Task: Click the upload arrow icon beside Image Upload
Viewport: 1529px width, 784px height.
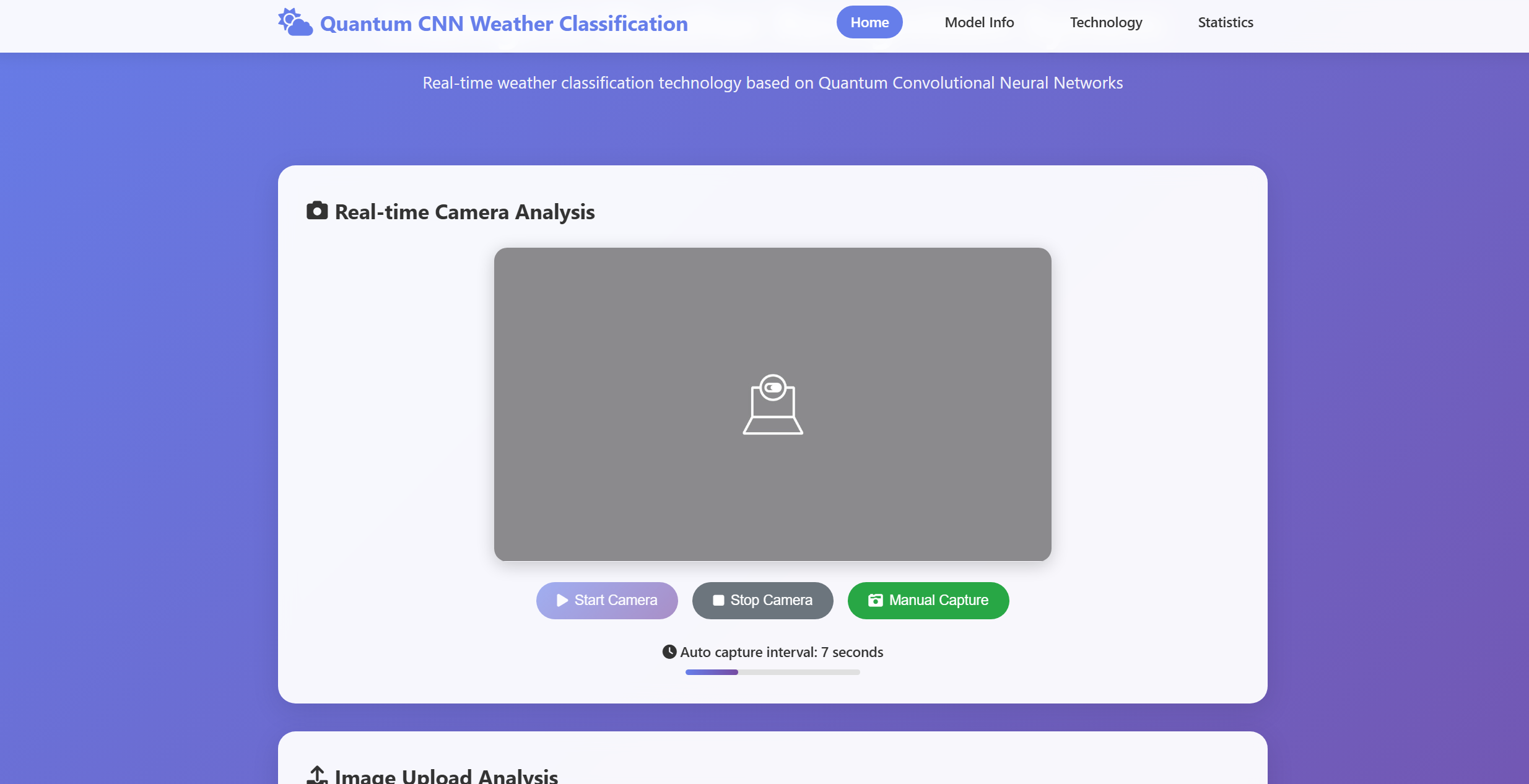Action: tap(317, 775)
